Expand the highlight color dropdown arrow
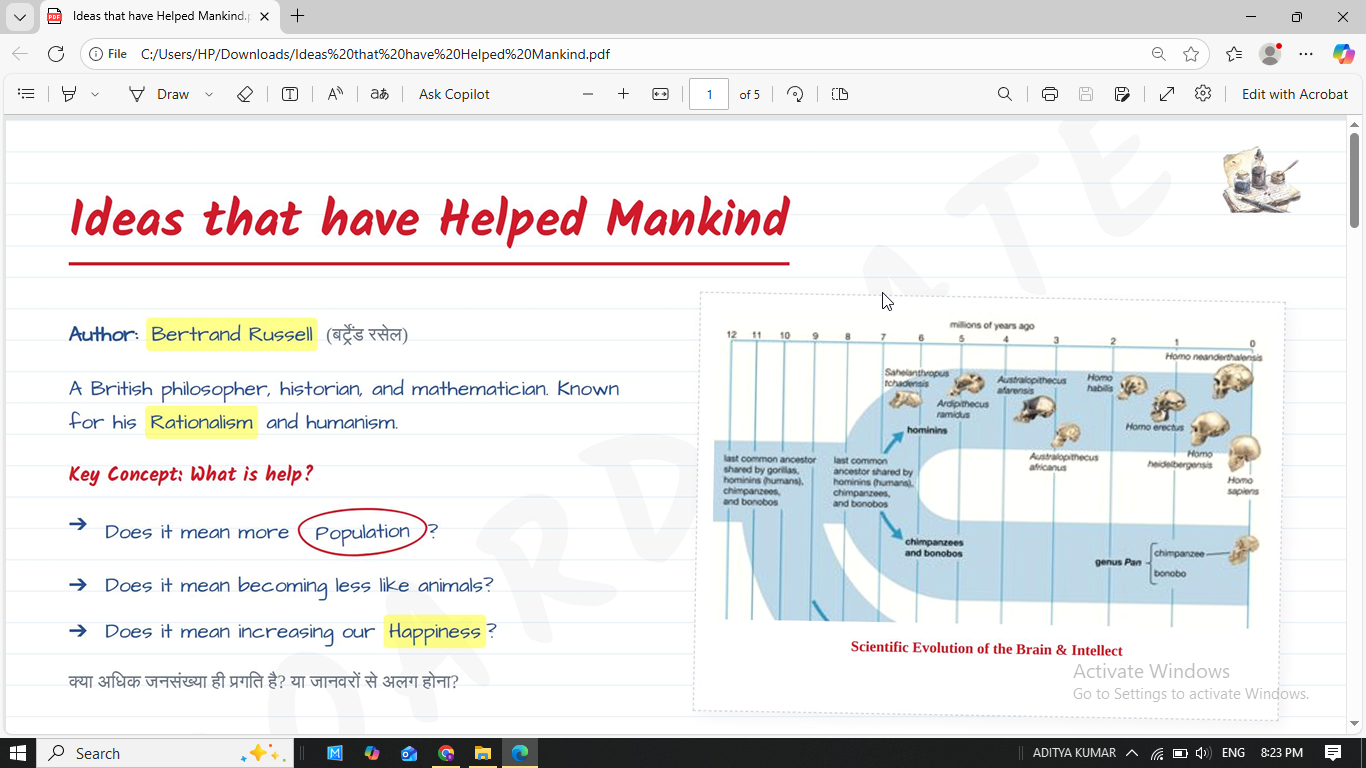The width and height of the screenshot is (1366, 768). pos(95,94)
